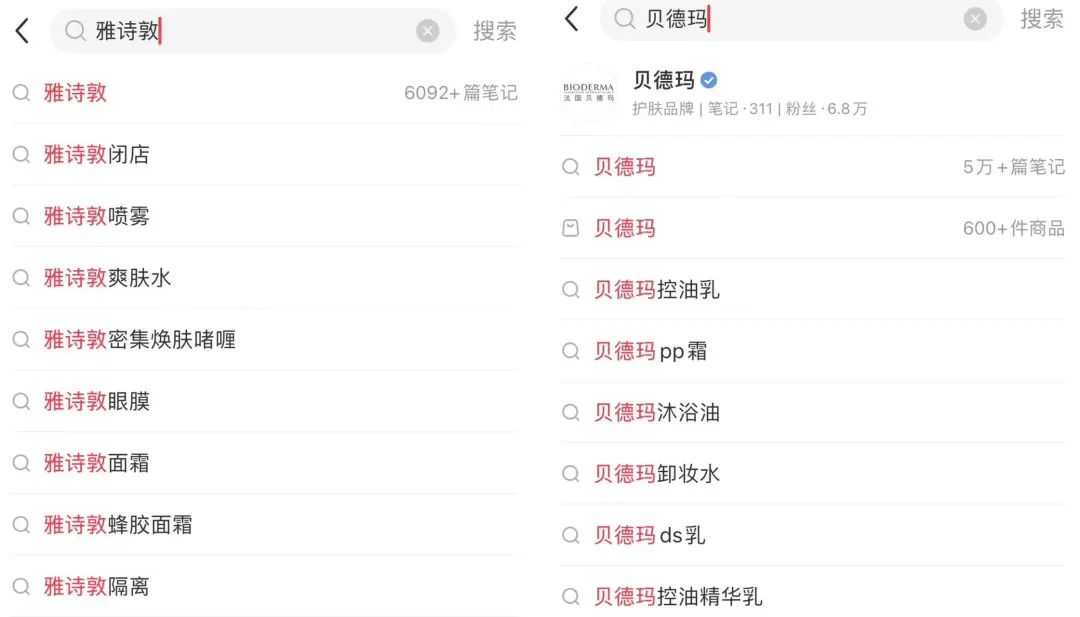Tap the magnifier icon inside the 贝德玛 search box

624,19
